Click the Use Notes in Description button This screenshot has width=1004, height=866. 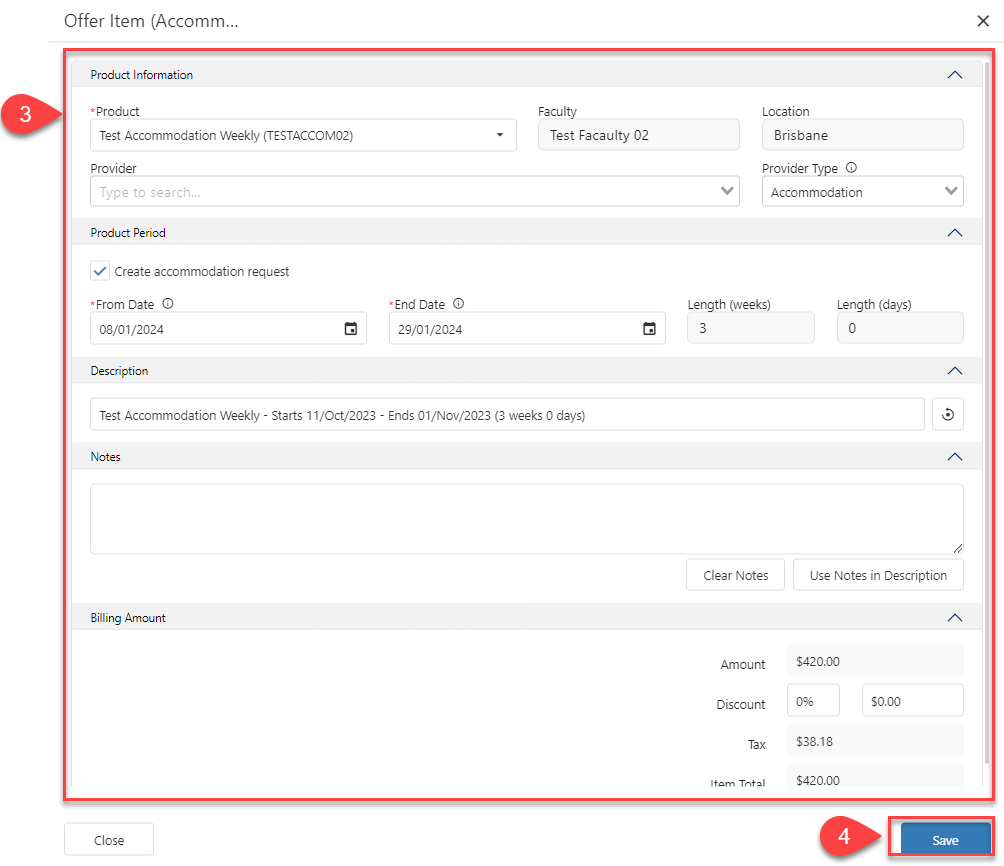pos(878,575)
